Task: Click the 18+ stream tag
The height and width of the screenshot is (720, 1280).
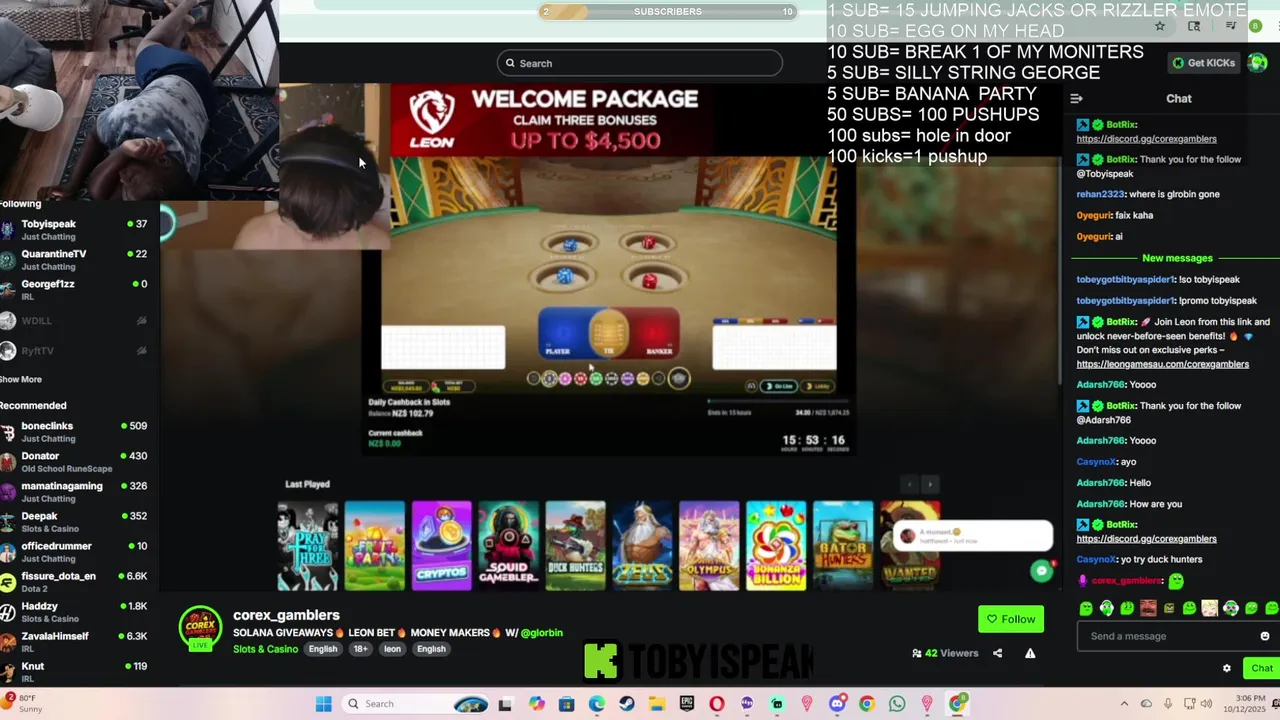Action: pyautogui.click(x=360, y=649)
